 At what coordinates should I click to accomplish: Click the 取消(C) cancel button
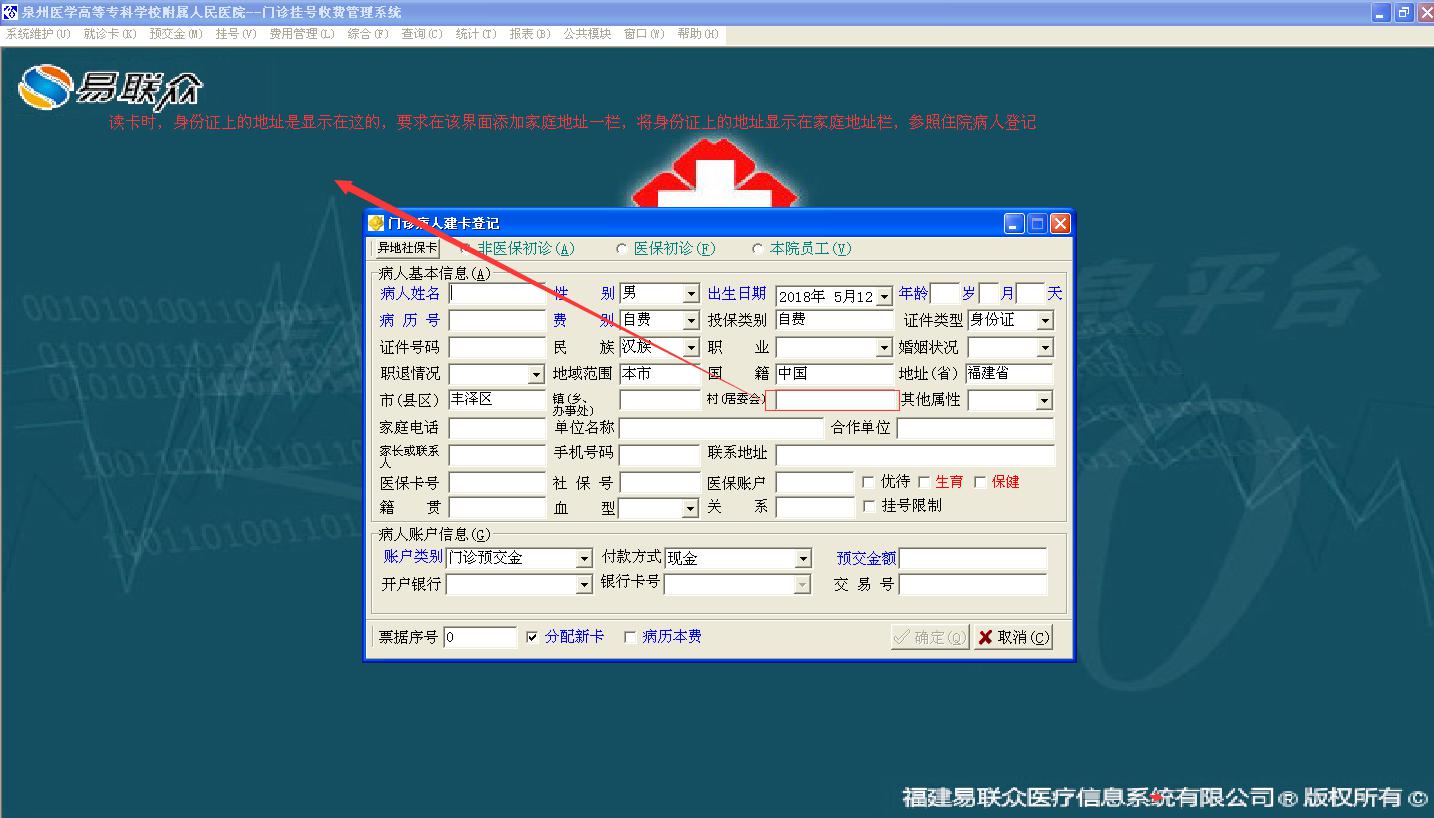click(1013, 637)
